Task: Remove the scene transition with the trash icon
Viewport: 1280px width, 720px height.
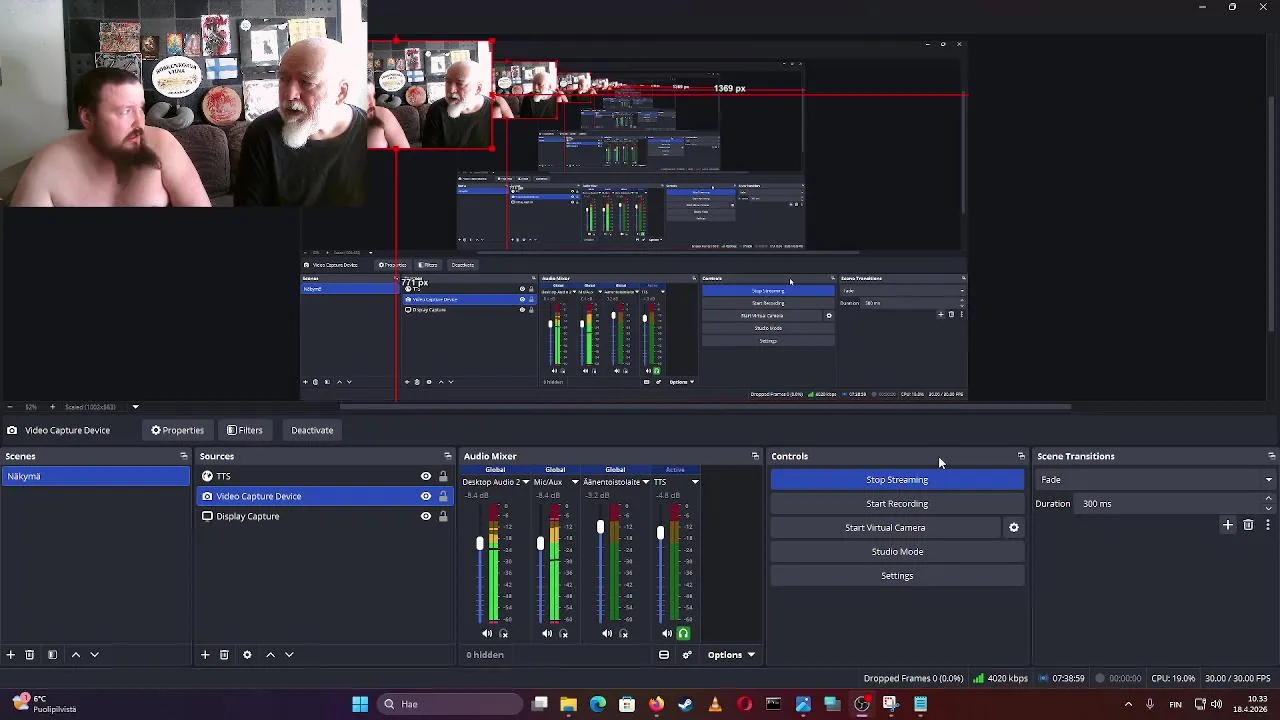Action: 1248,524
